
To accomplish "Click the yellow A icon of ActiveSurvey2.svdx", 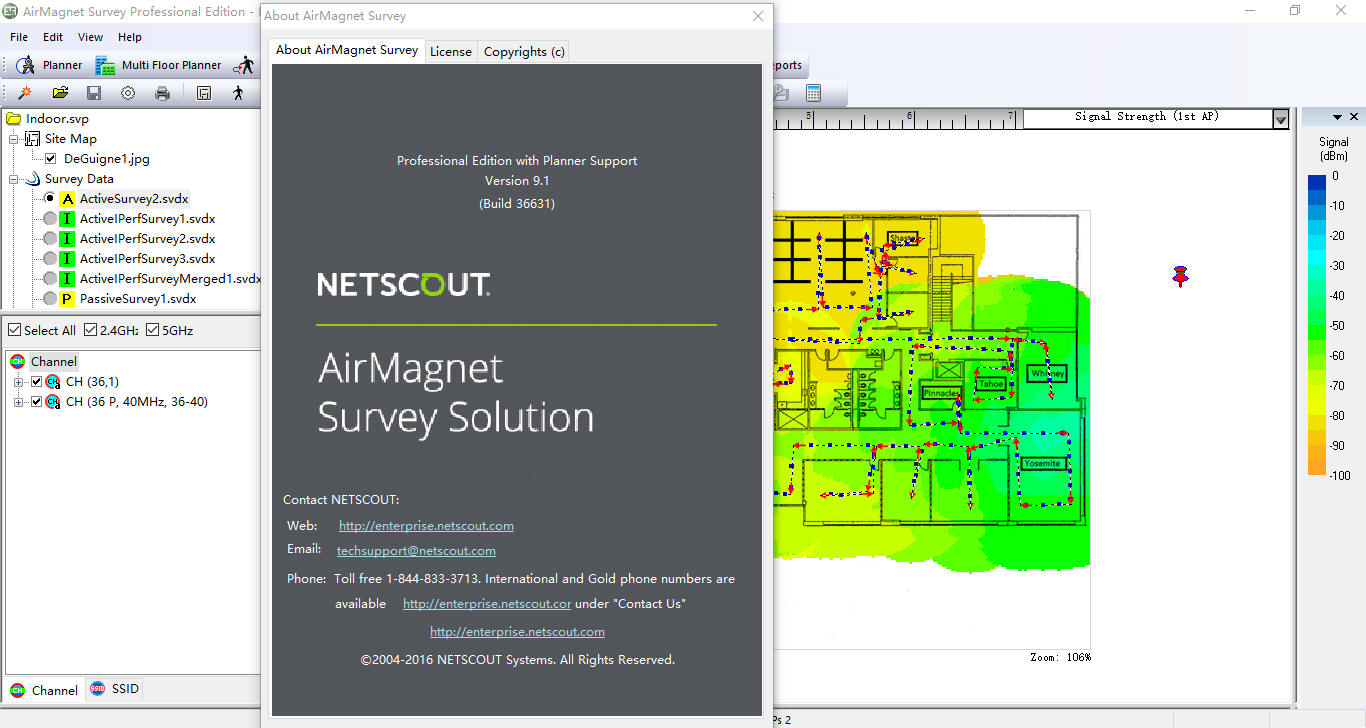I will pos(68,199).
